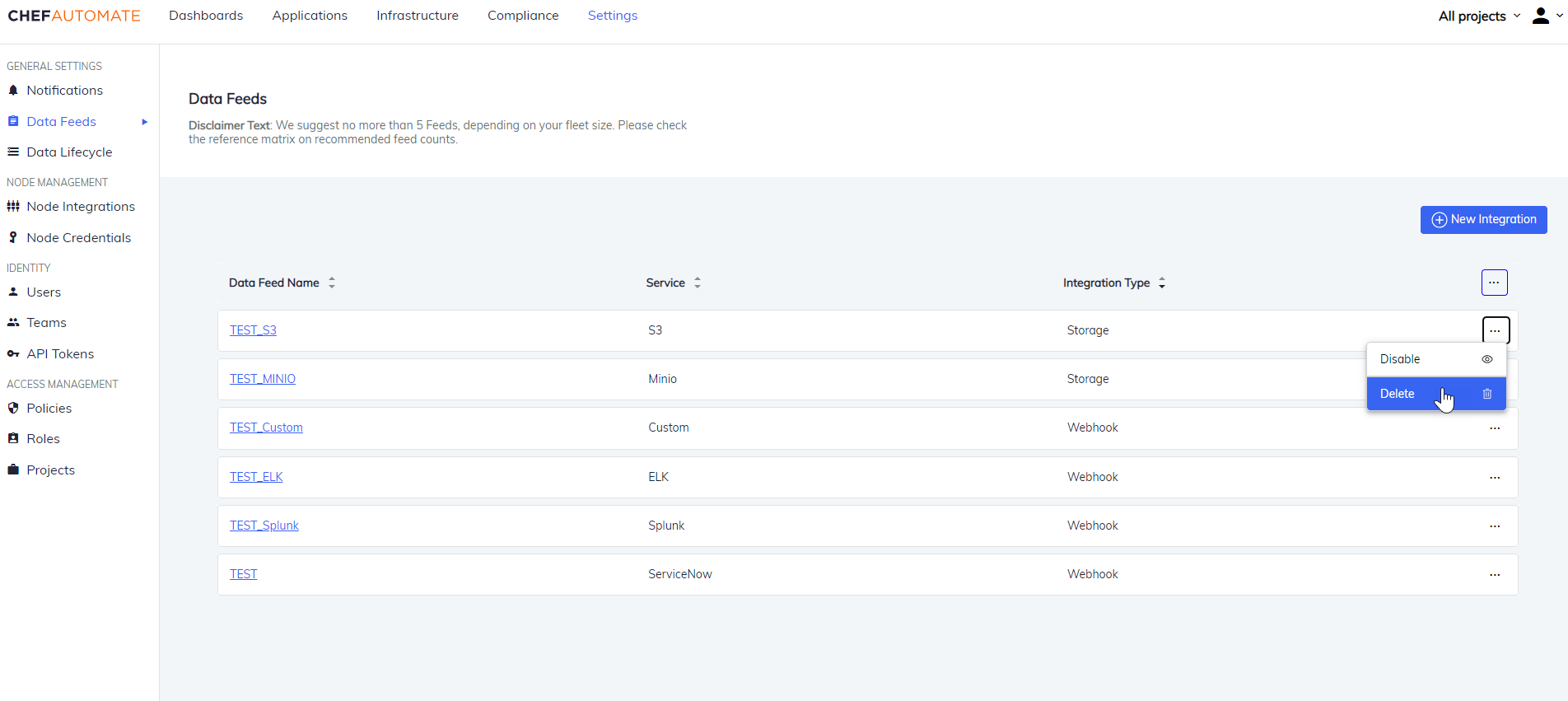Open the user profile icon menu

tap(1541, 16)
